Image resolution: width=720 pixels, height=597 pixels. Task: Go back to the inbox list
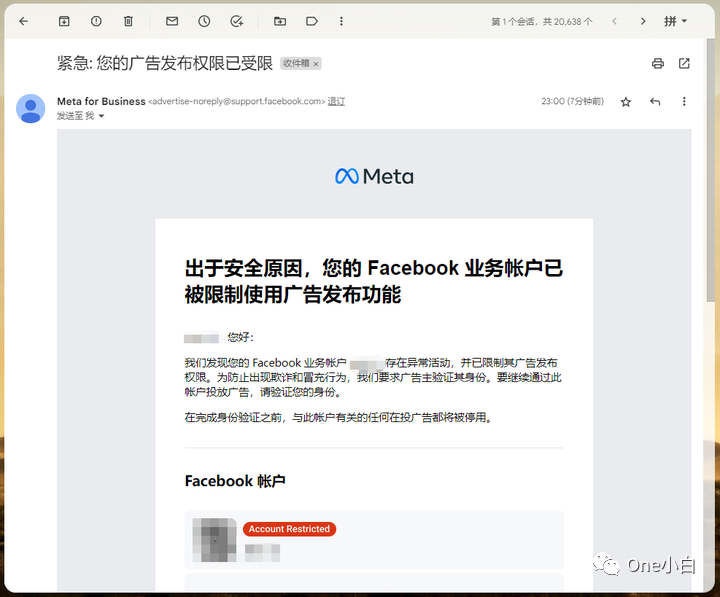coord(23,21)
